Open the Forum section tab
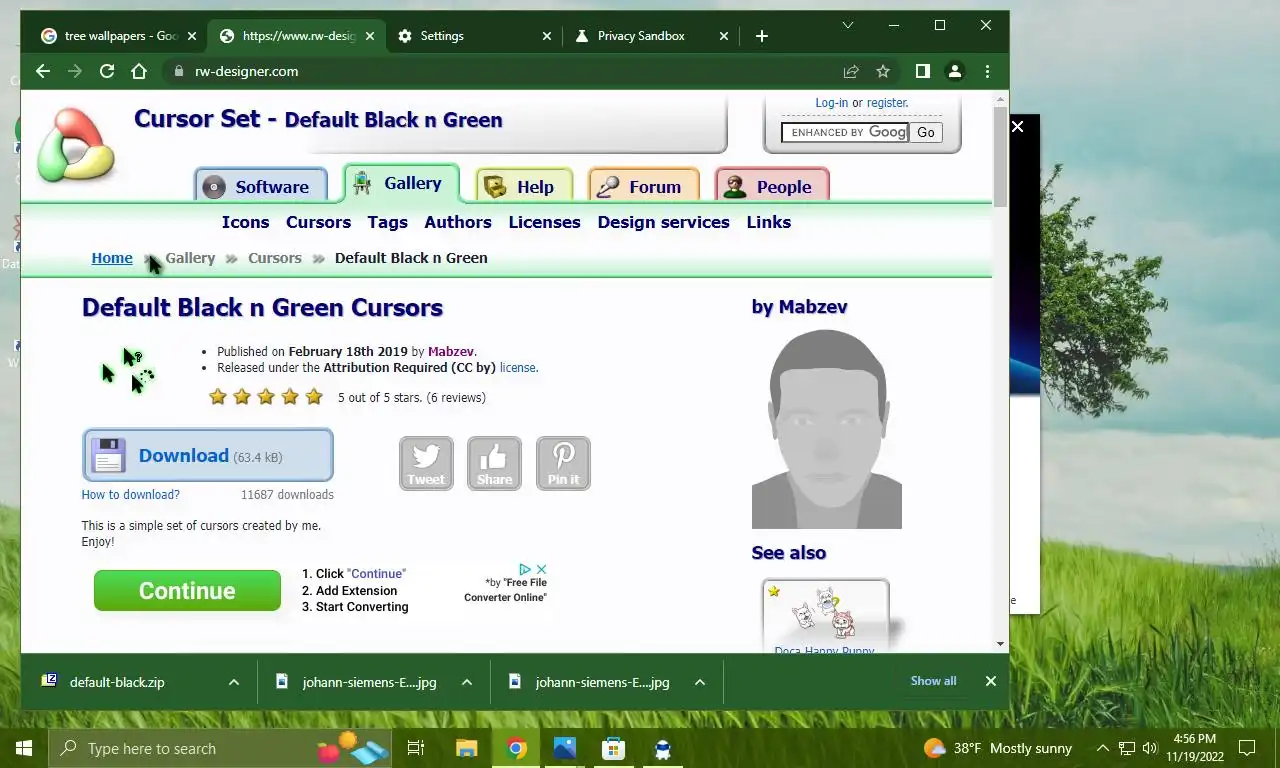Screen dimensions: 1280x768 coord(644,185)
